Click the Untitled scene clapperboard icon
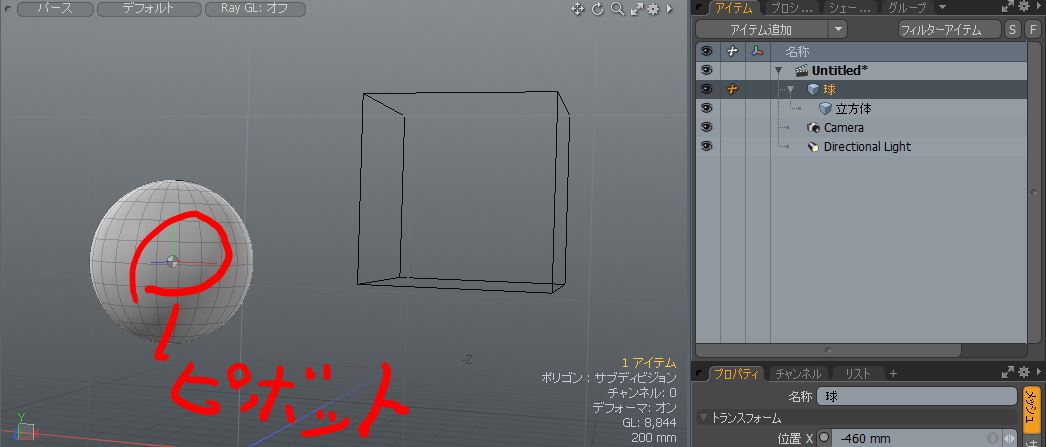The height and width of the screenshot is (447, 1046). pos(801,70)
